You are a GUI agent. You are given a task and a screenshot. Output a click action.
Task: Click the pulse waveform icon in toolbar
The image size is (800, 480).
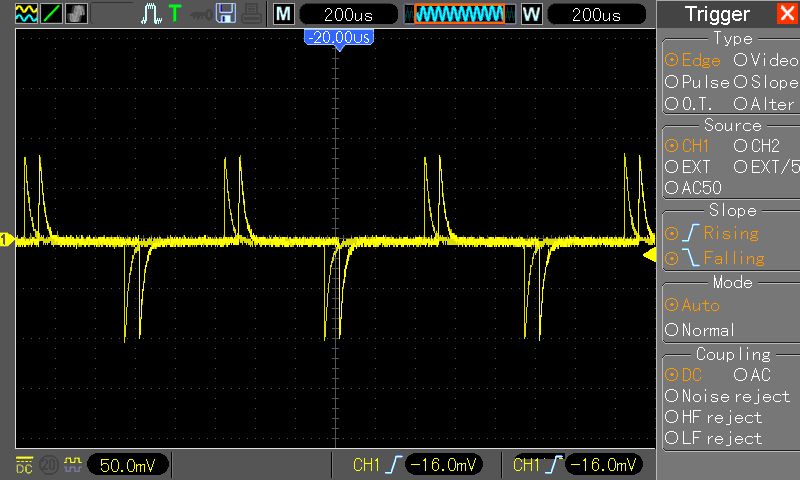(x=151, y=14)
